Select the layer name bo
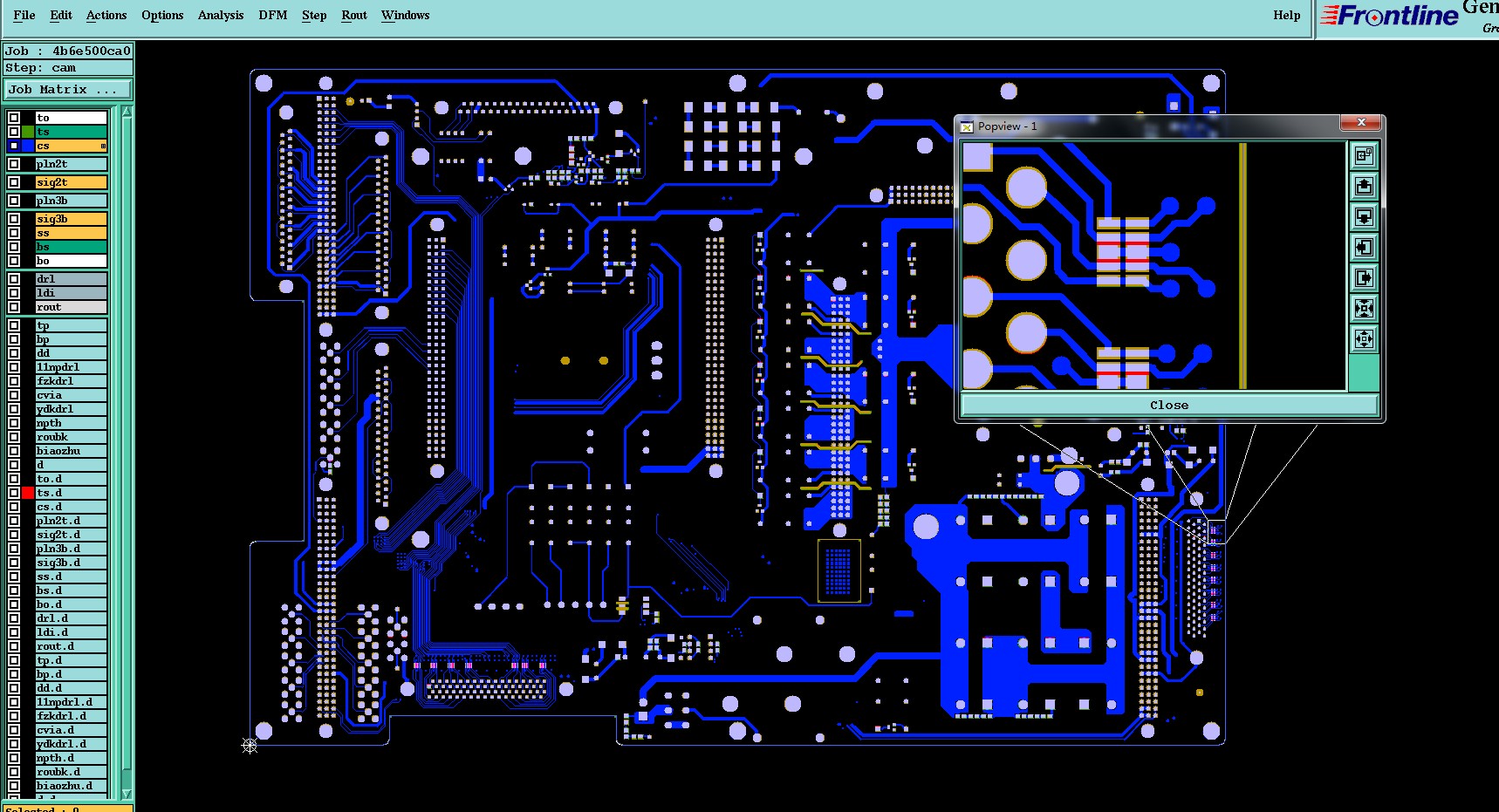Image resolution: width=1499 pixels, height=812 pixels. [72, 261]
